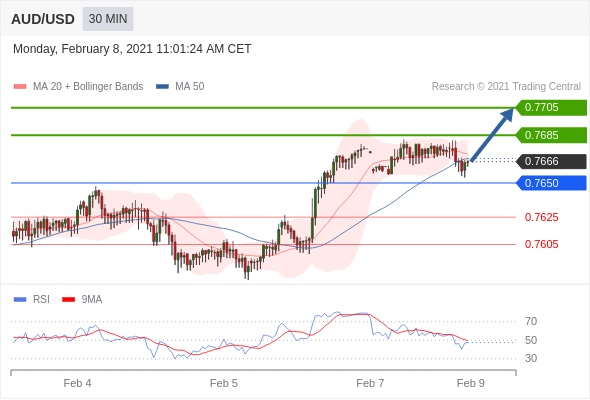The image size is (590, 400).
Task: Click the pink MA 20 legend swatch
Action: coord(20,87)
